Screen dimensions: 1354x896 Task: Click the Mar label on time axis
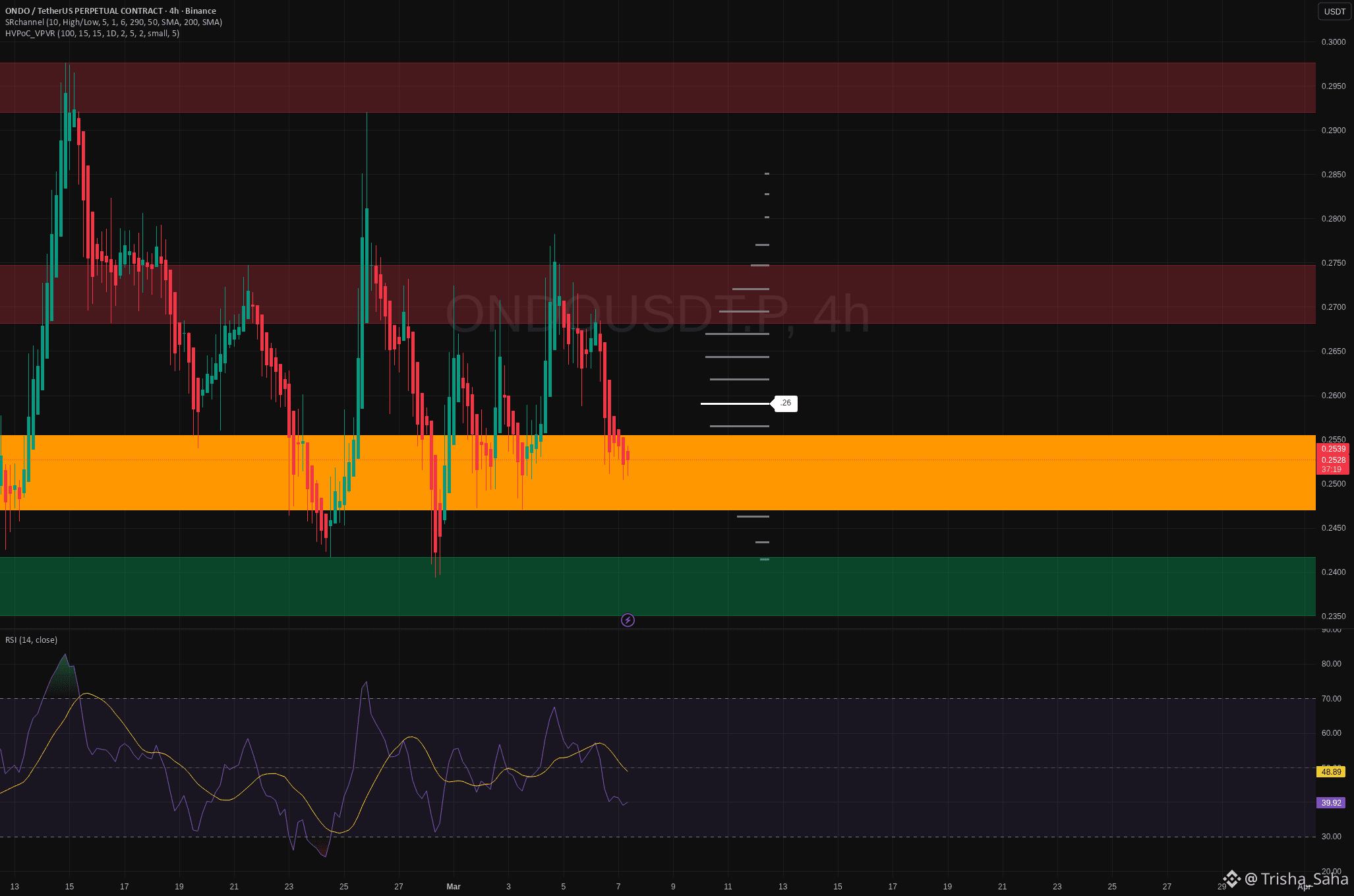(x=454, y=886)
